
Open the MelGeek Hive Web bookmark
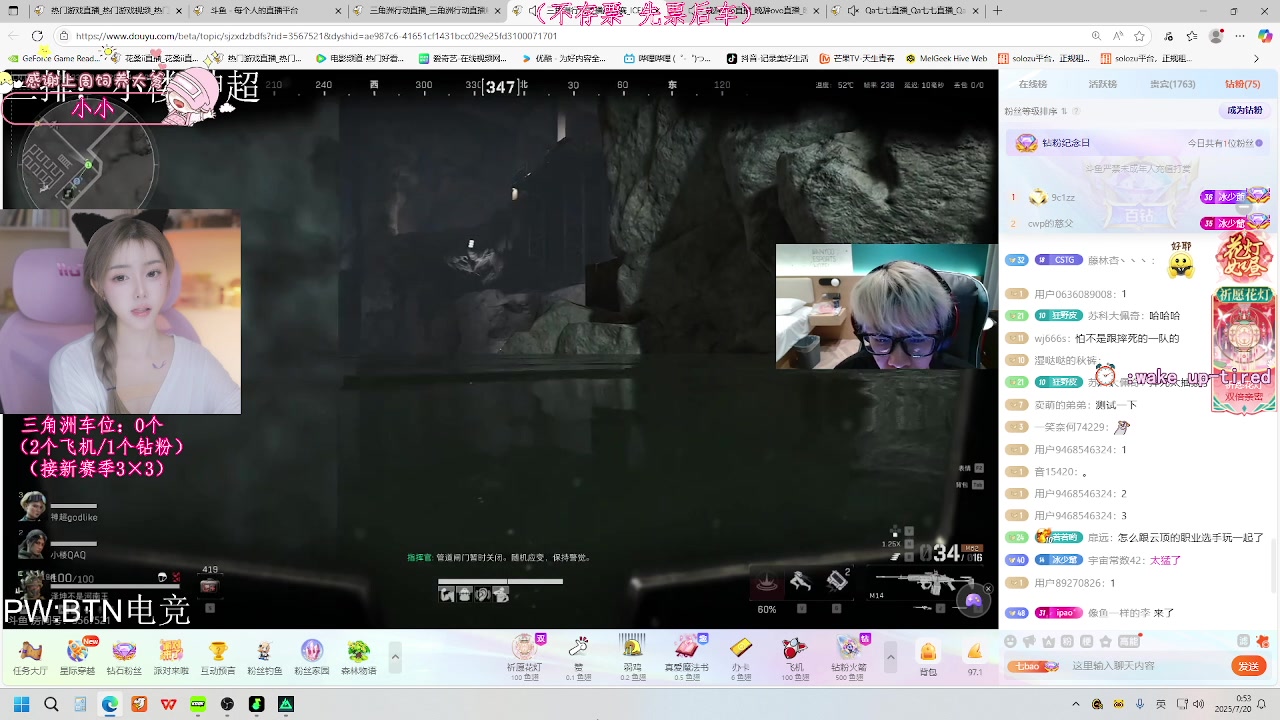point(946,59)
